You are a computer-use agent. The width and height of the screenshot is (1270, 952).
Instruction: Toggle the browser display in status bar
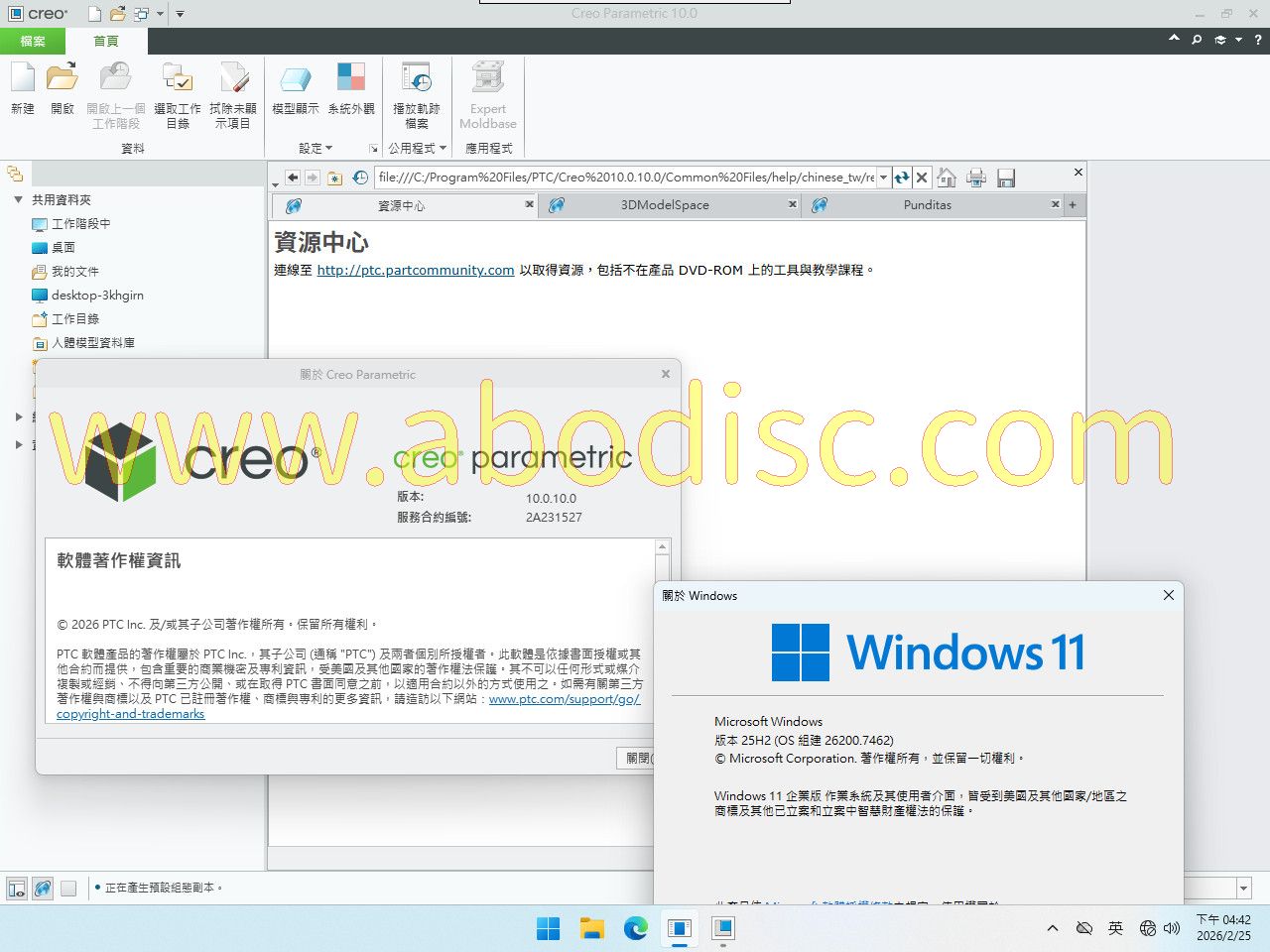coord(43,889)
